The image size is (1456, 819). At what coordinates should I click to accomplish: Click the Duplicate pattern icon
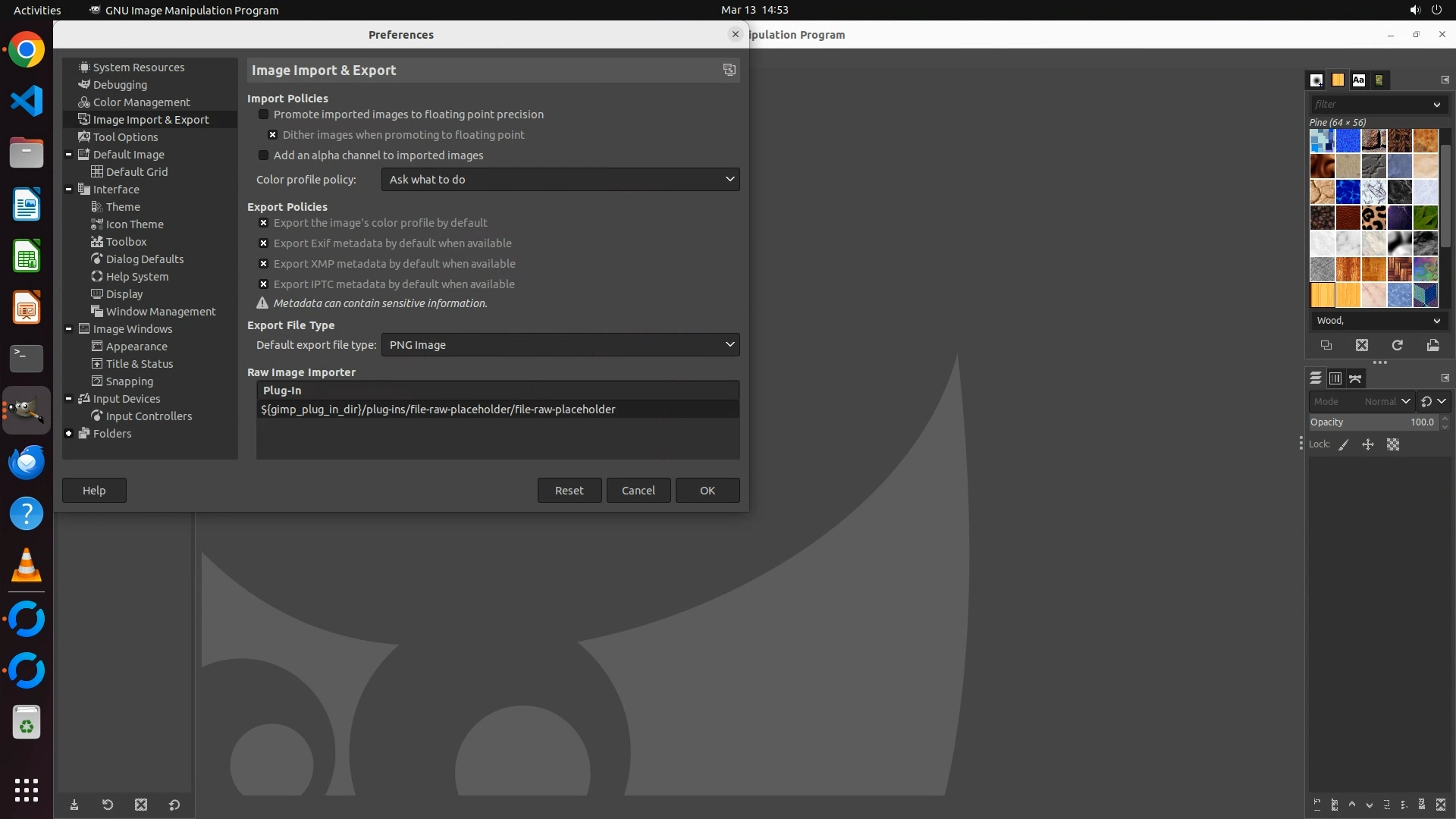[1326, 345]
